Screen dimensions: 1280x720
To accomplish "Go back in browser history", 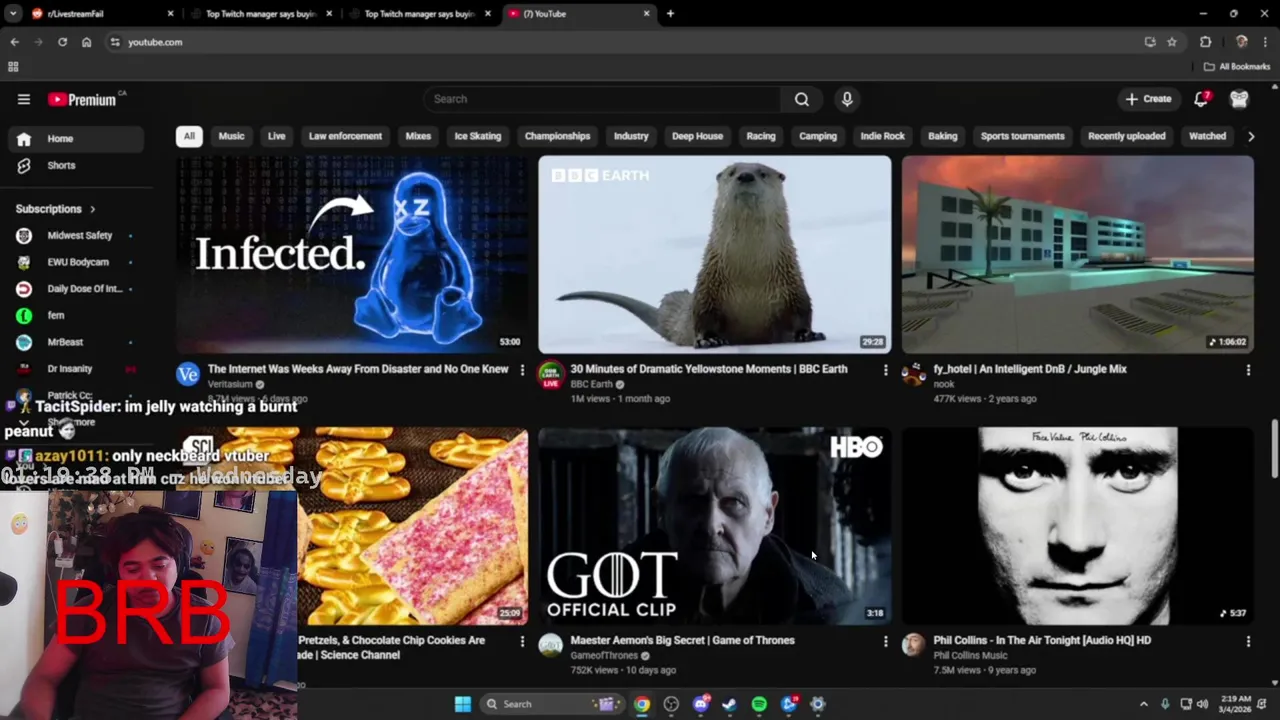I will pyautogui.click(x=14, y=42).
